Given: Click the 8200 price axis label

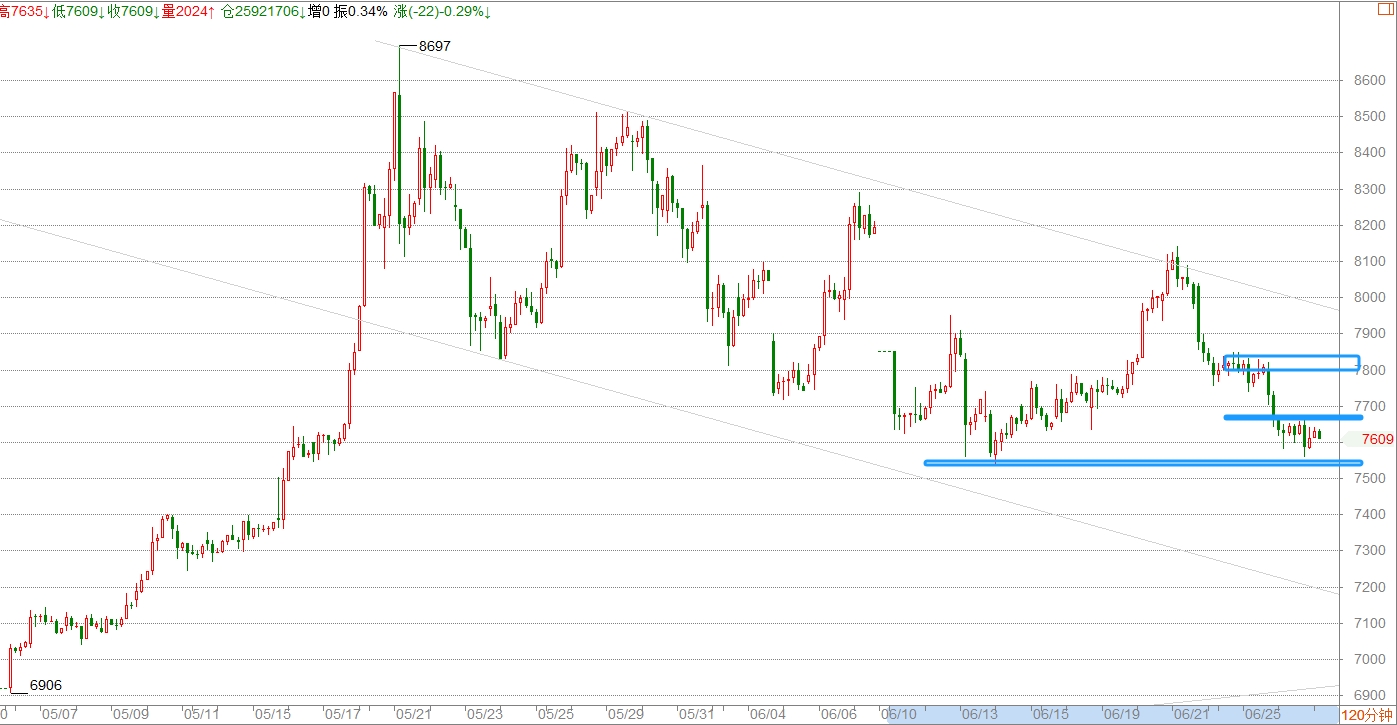Looking at the screenshot, I should [1370, 225].
